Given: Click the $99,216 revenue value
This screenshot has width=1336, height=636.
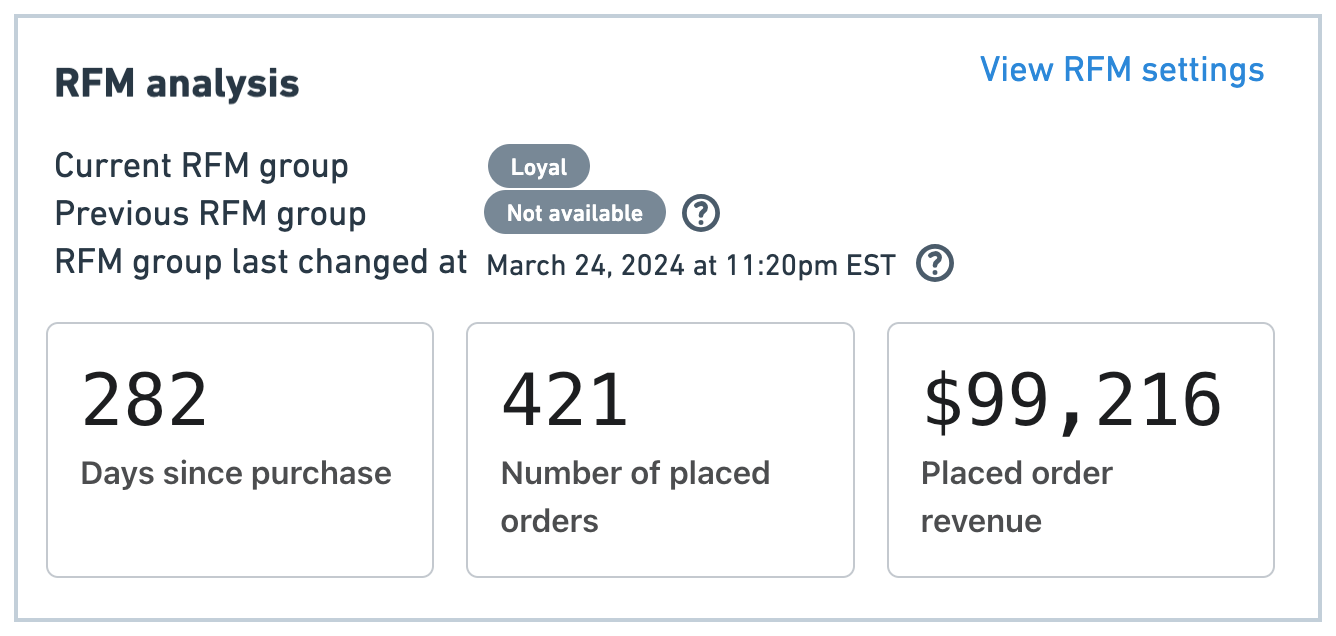Looking at the screenshot, I should [1071, 400].
